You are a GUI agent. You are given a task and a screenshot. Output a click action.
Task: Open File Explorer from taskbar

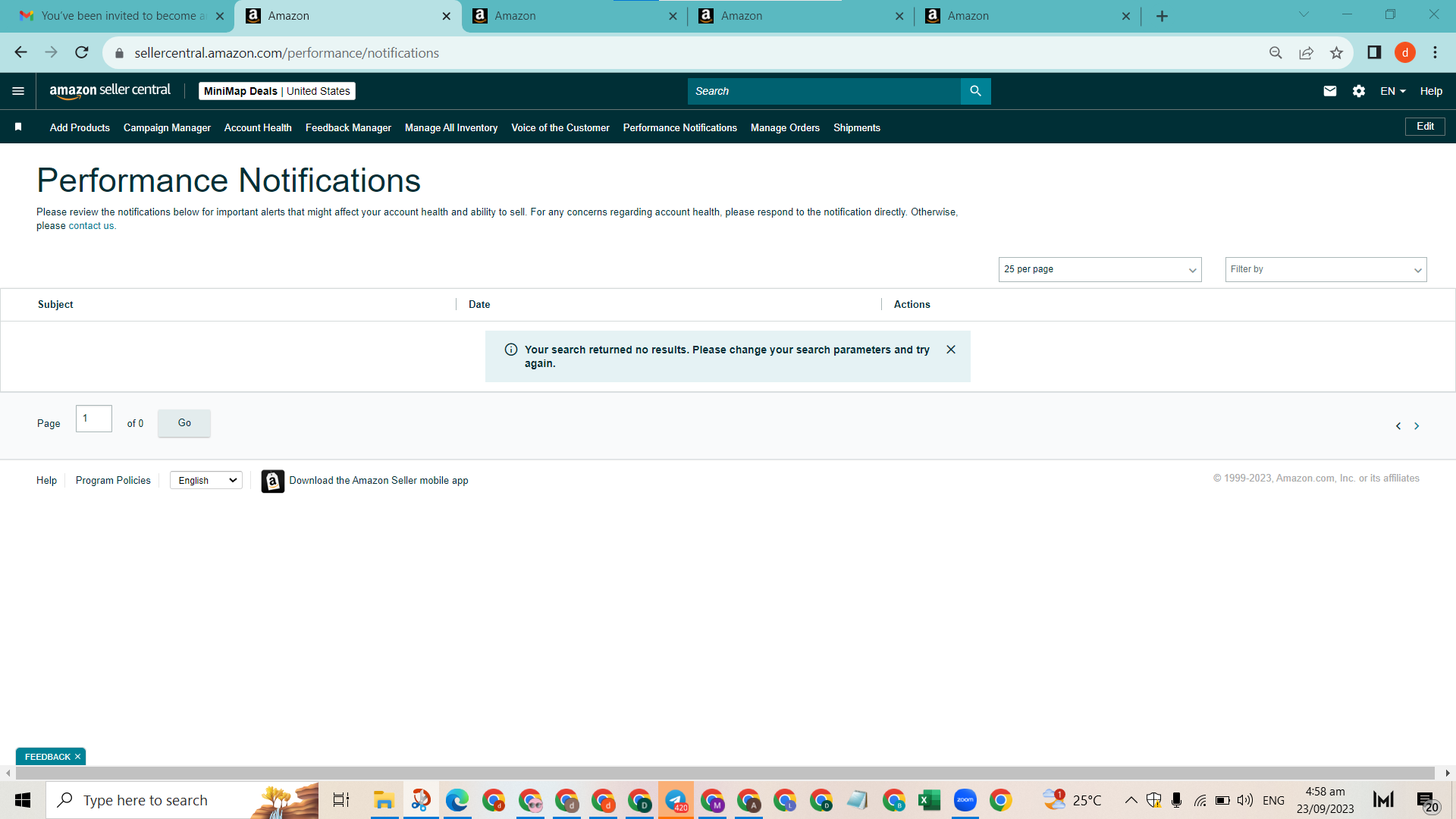[384, 800]
